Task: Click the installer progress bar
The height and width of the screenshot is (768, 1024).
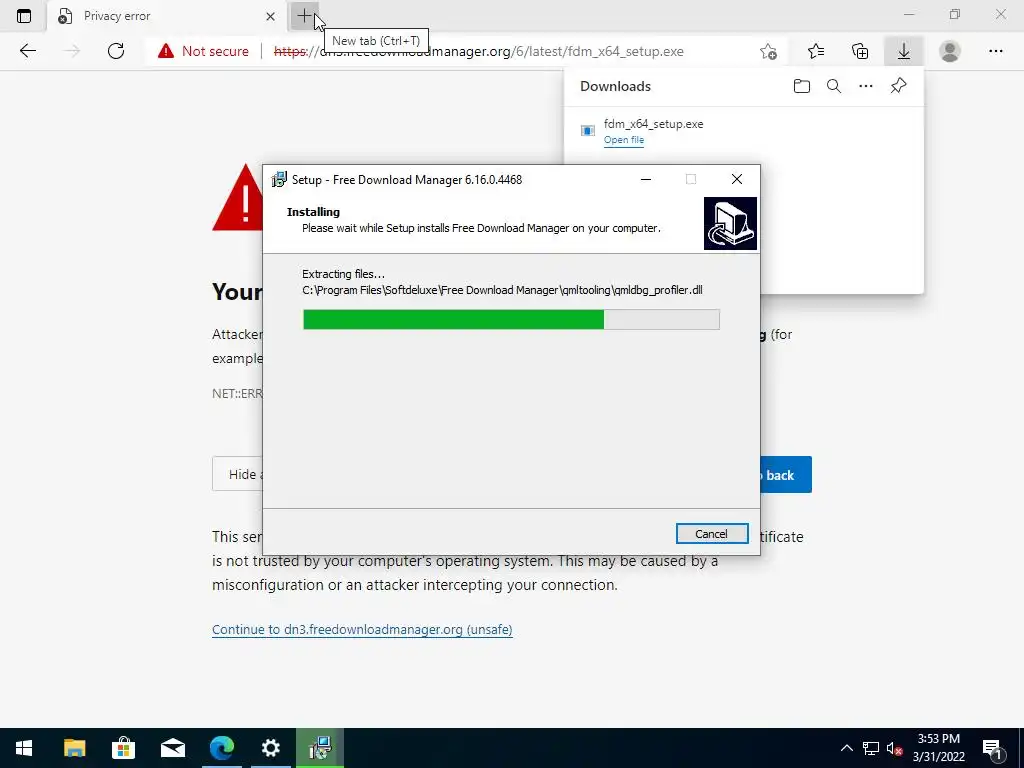Action: tap(511, 319)
